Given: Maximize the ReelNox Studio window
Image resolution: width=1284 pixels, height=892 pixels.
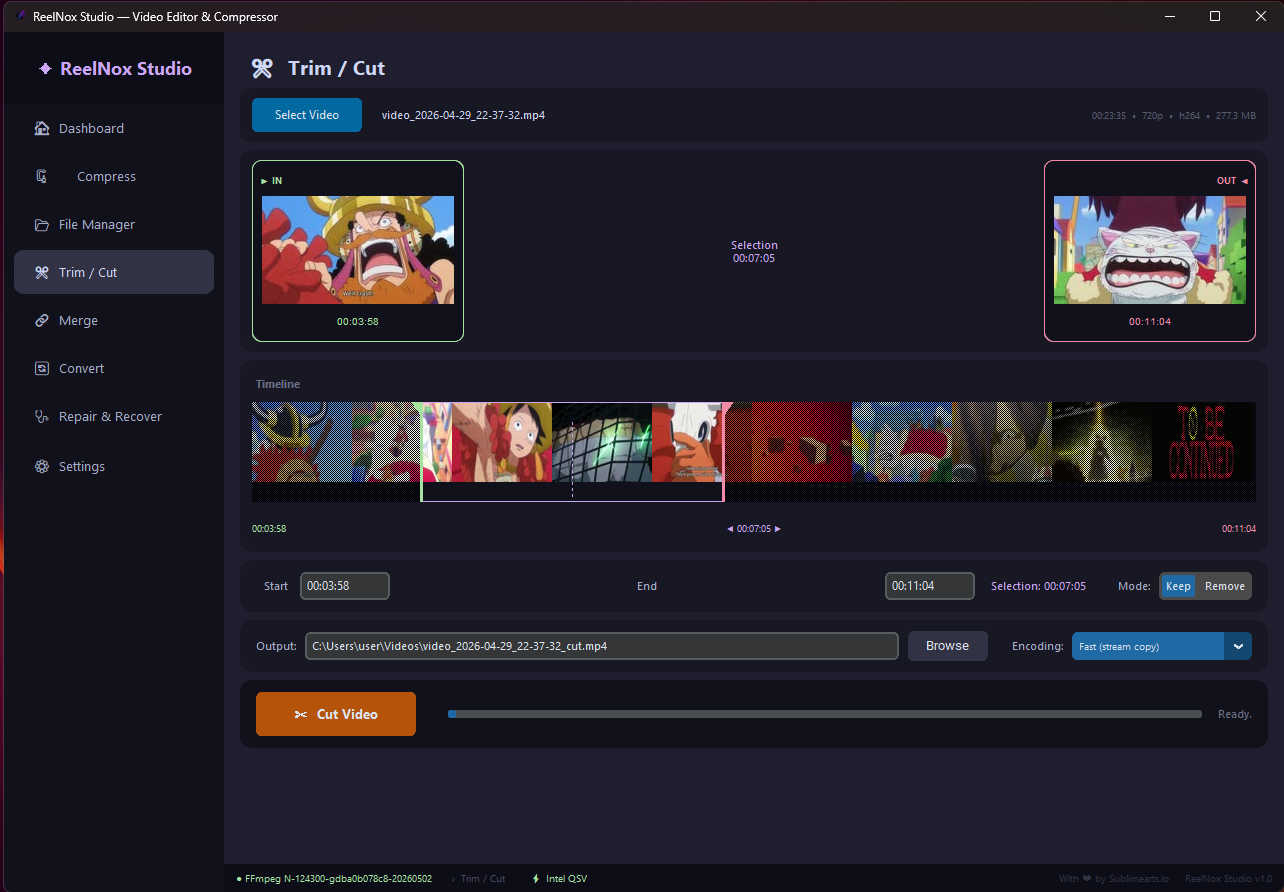Looking at the screenshot, I should [x=1215, y=16].
